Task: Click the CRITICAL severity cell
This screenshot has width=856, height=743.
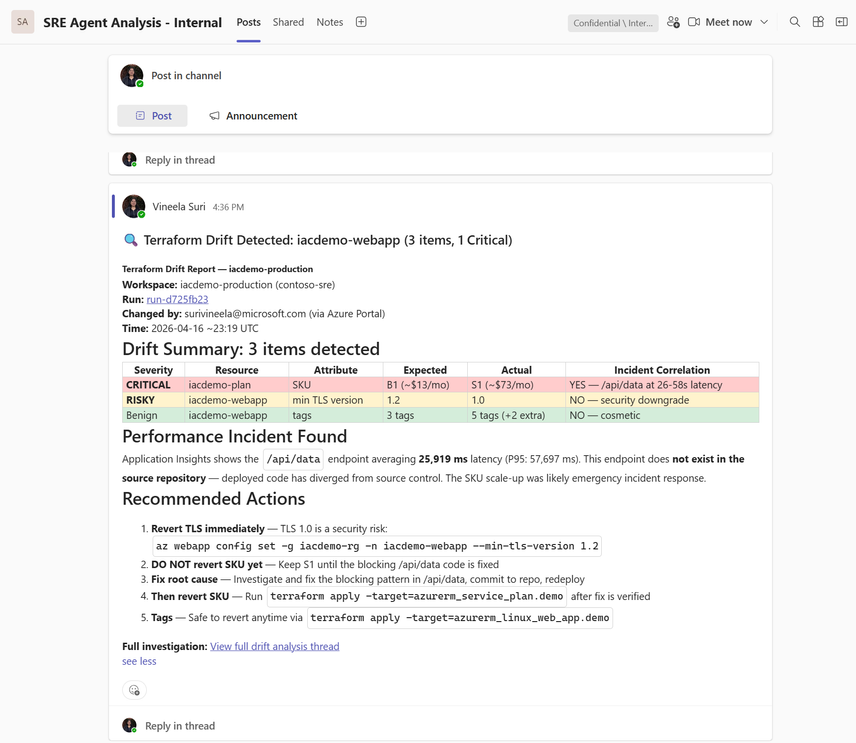Action: tap(153, 385)
